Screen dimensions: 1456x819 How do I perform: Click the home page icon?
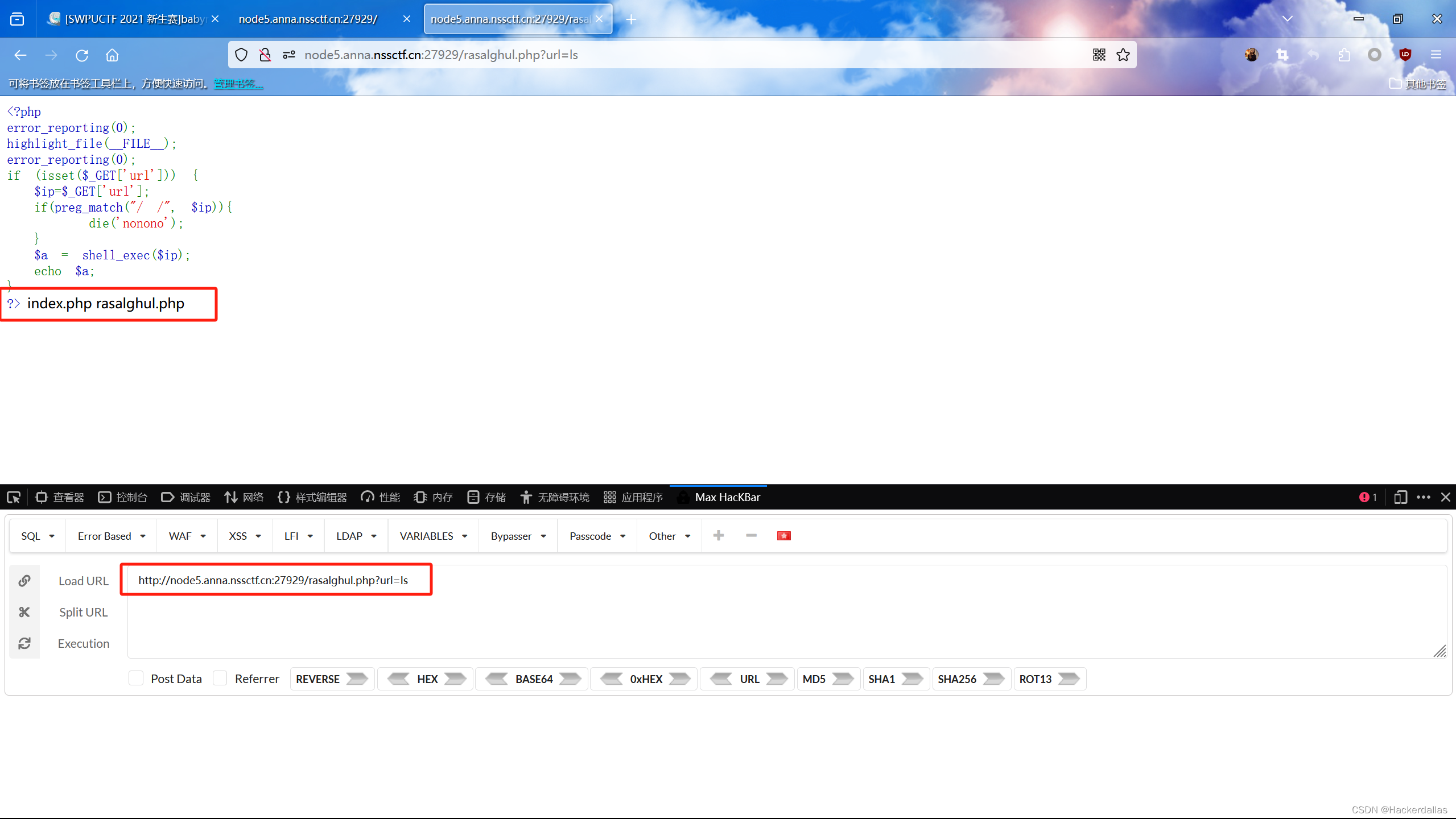(x=112, y=55)
